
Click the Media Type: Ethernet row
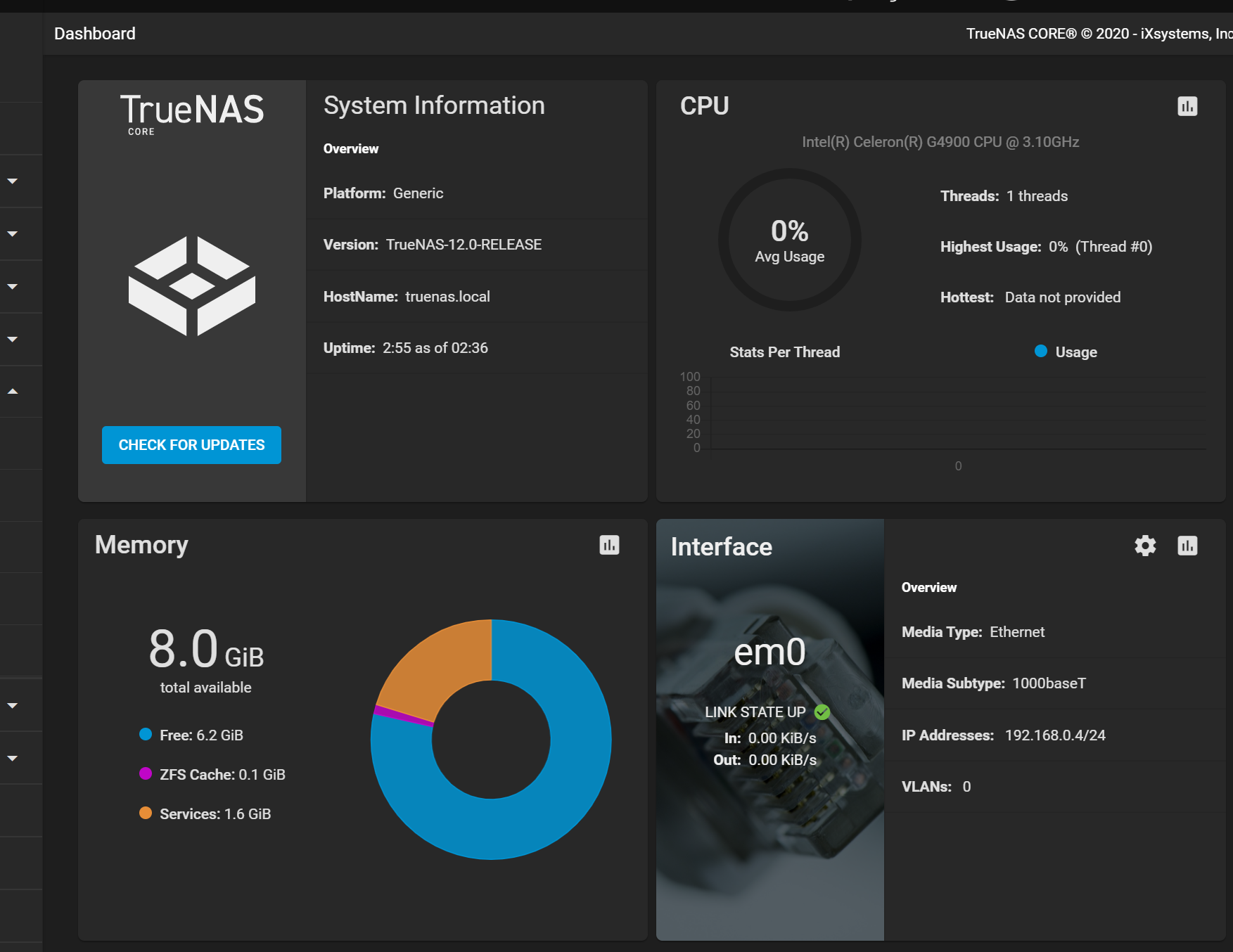[x=1055, y=632]
